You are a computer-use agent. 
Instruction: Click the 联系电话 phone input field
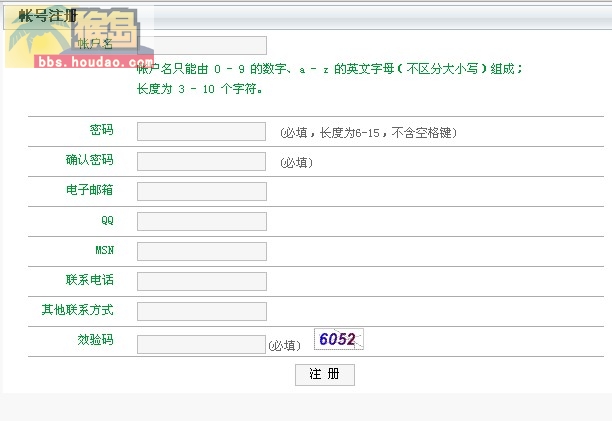tap(202, 281)
